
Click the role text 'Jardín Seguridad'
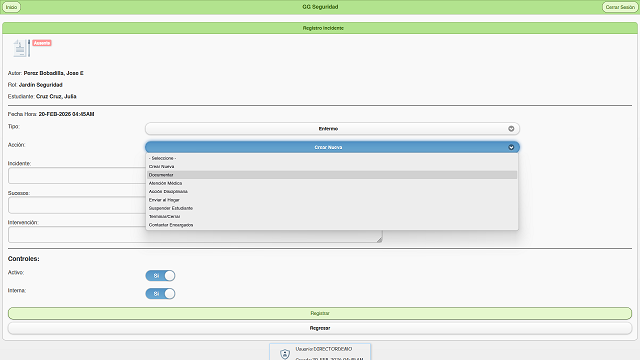point(40,85)
